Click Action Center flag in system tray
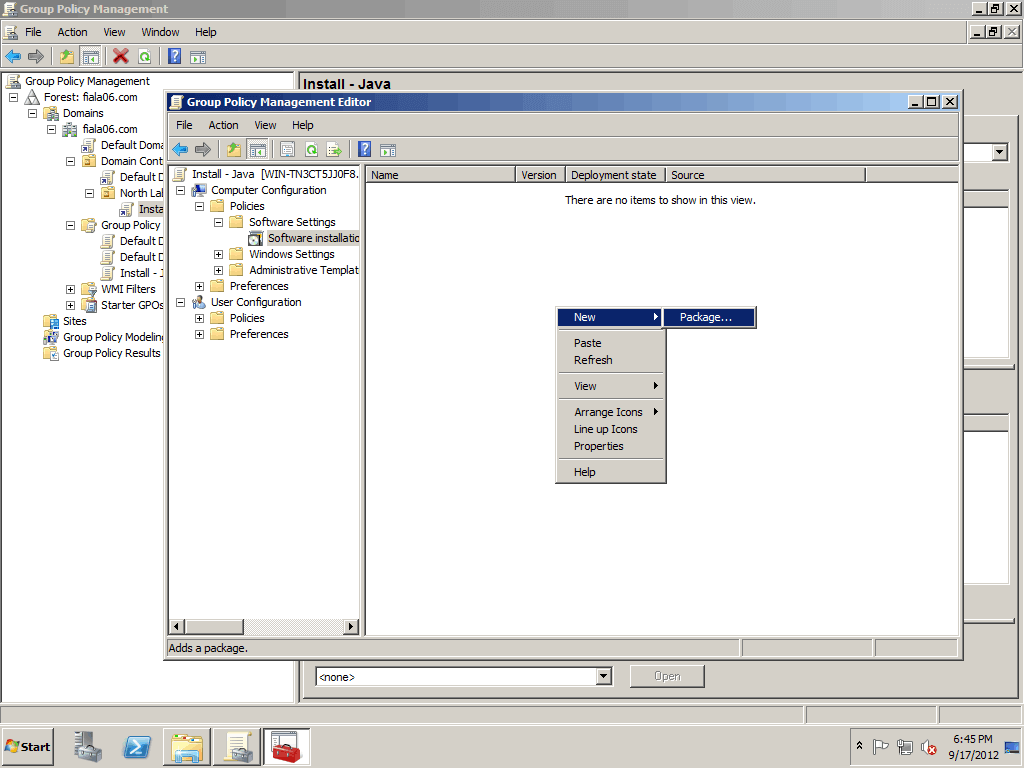This screenshot has width=1024, height=768. (880, 746)
